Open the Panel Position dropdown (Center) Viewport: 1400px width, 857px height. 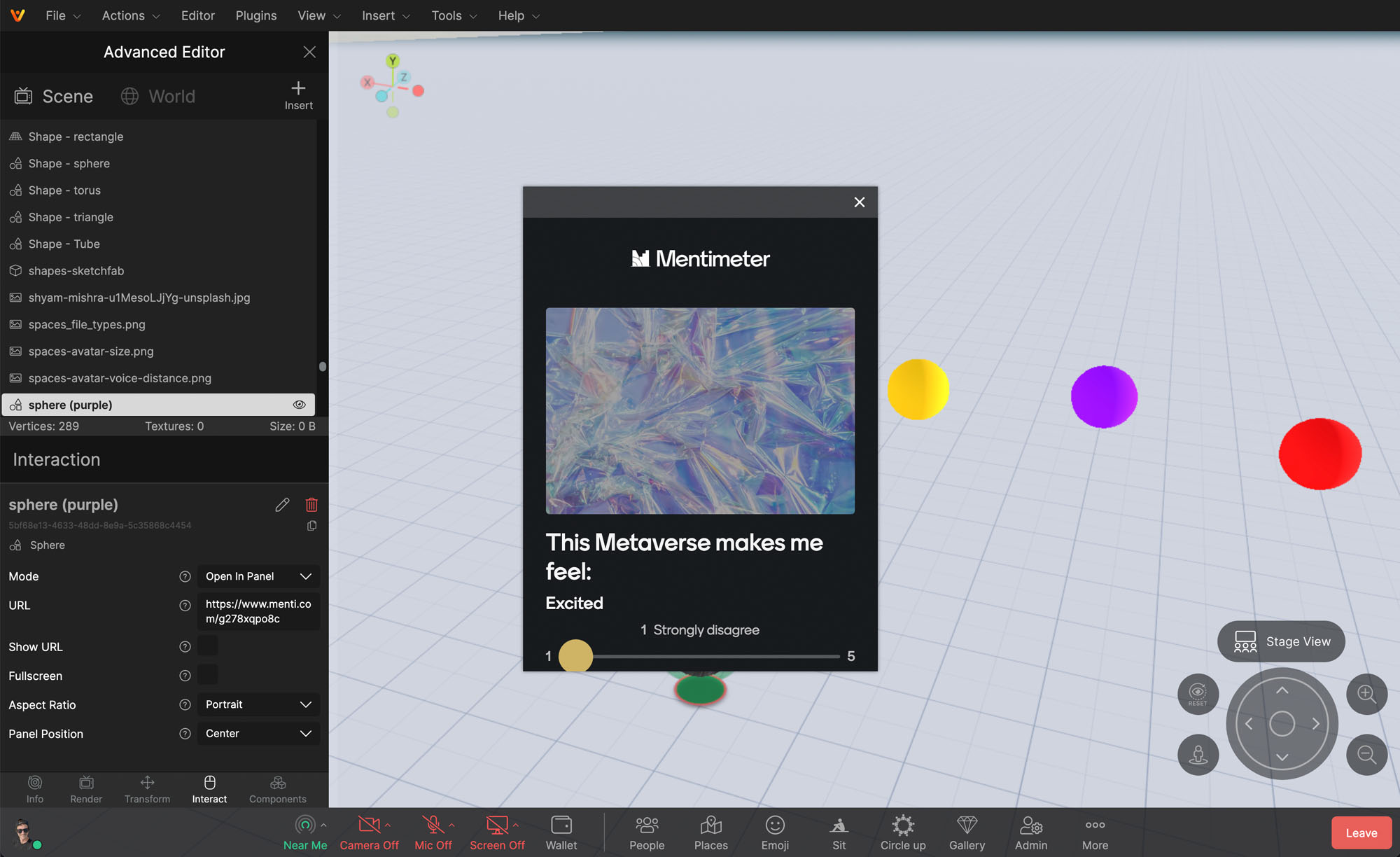(x=258, y=733)
